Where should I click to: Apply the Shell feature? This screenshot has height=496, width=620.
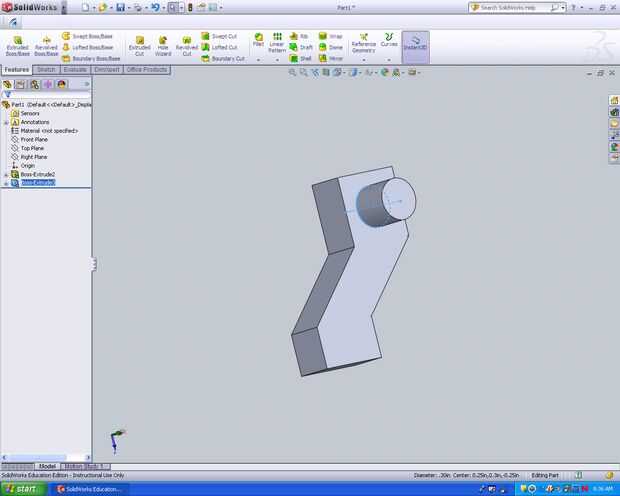point(301,59)
